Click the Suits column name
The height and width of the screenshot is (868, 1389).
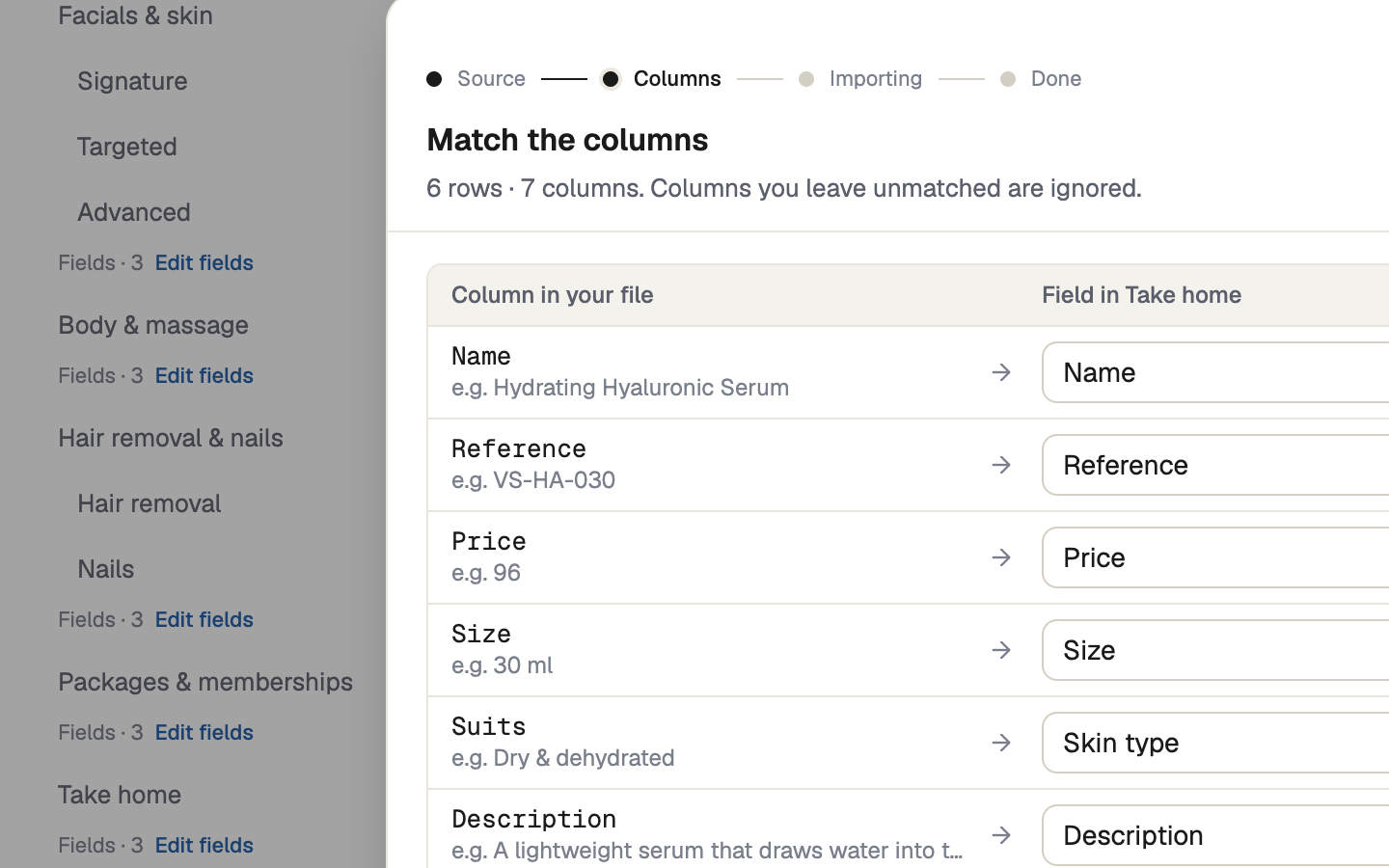pyautogui.click(x=489, y=726)
